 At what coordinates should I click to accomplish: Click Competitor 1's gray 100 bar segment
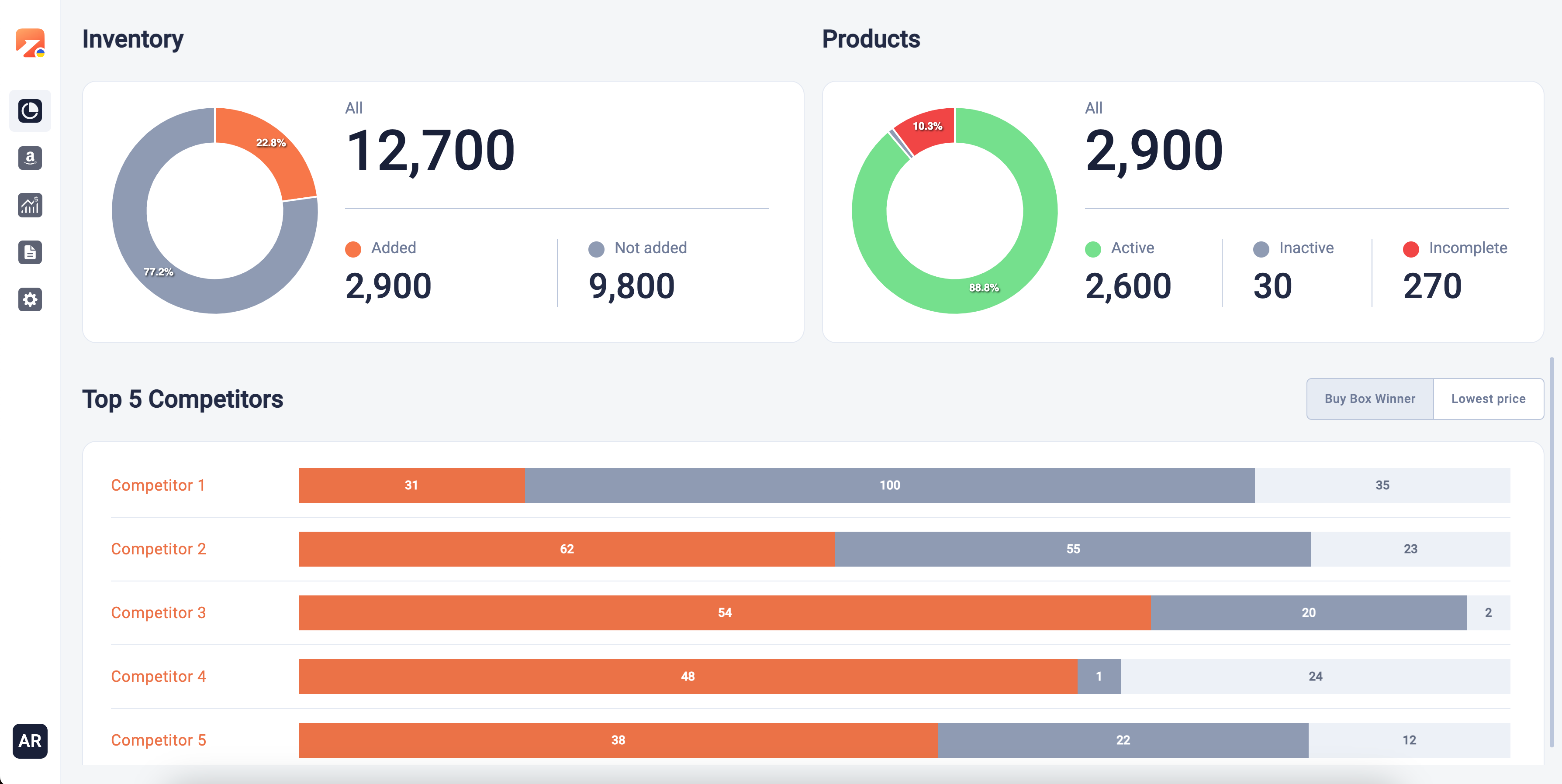pyautogui.click(x=889, y=485)
